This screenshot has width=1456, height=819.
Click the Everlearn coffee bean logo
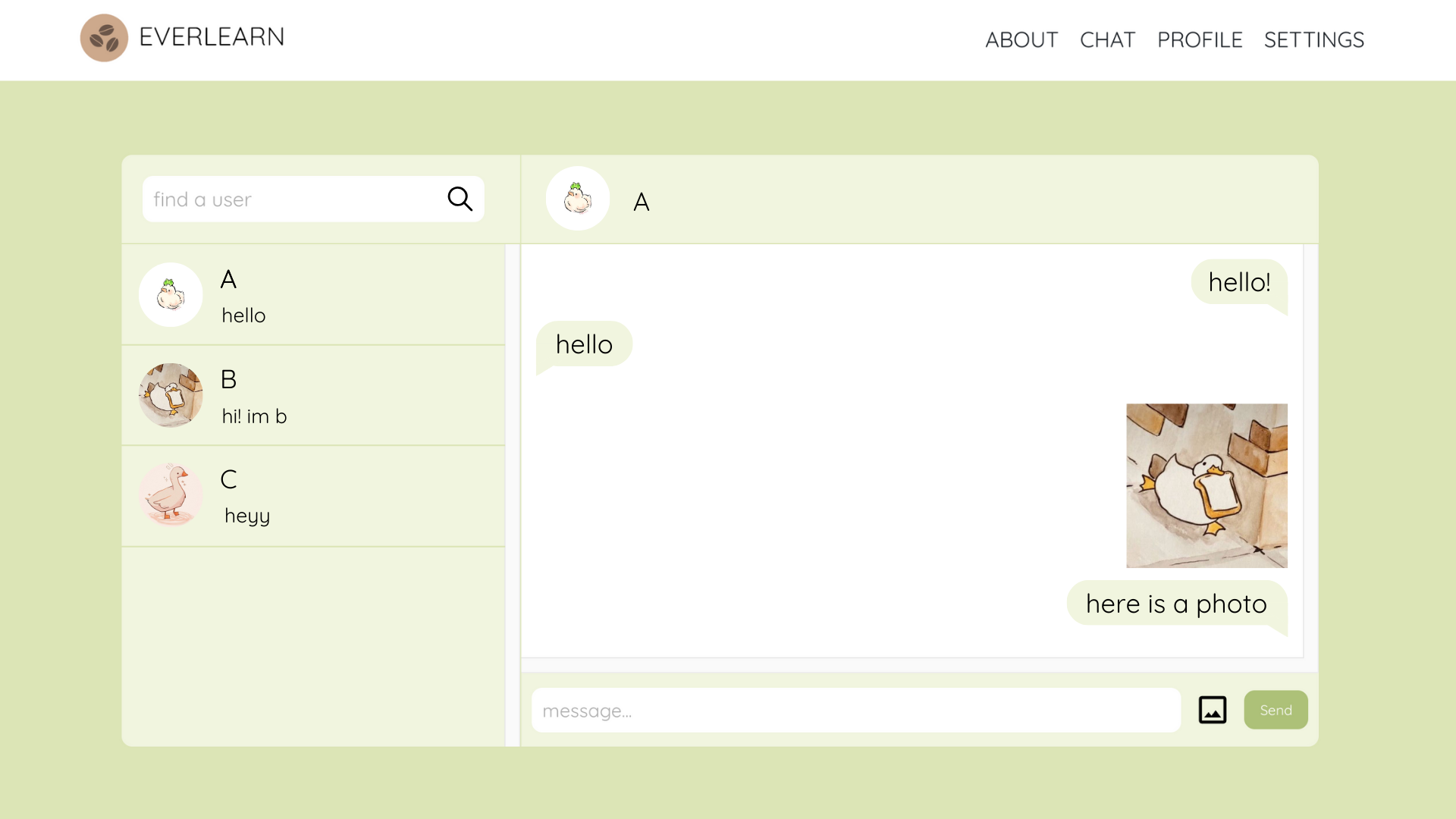104,38
